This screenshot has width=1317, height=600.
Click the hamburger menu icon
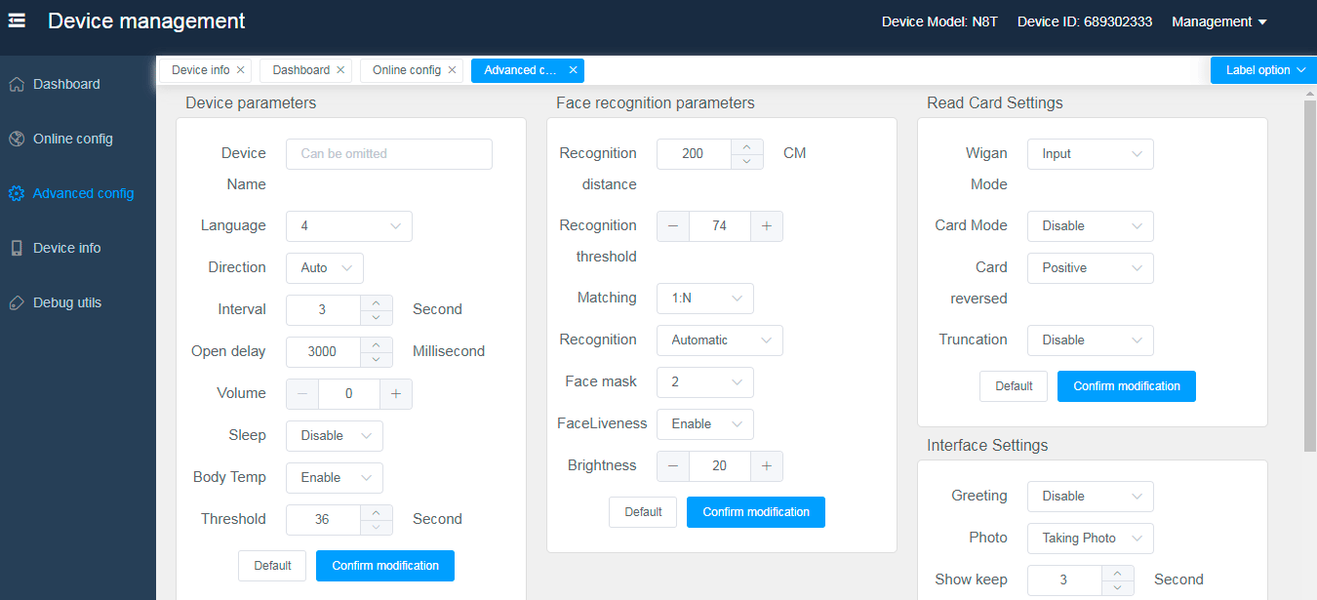pos(17,21)
